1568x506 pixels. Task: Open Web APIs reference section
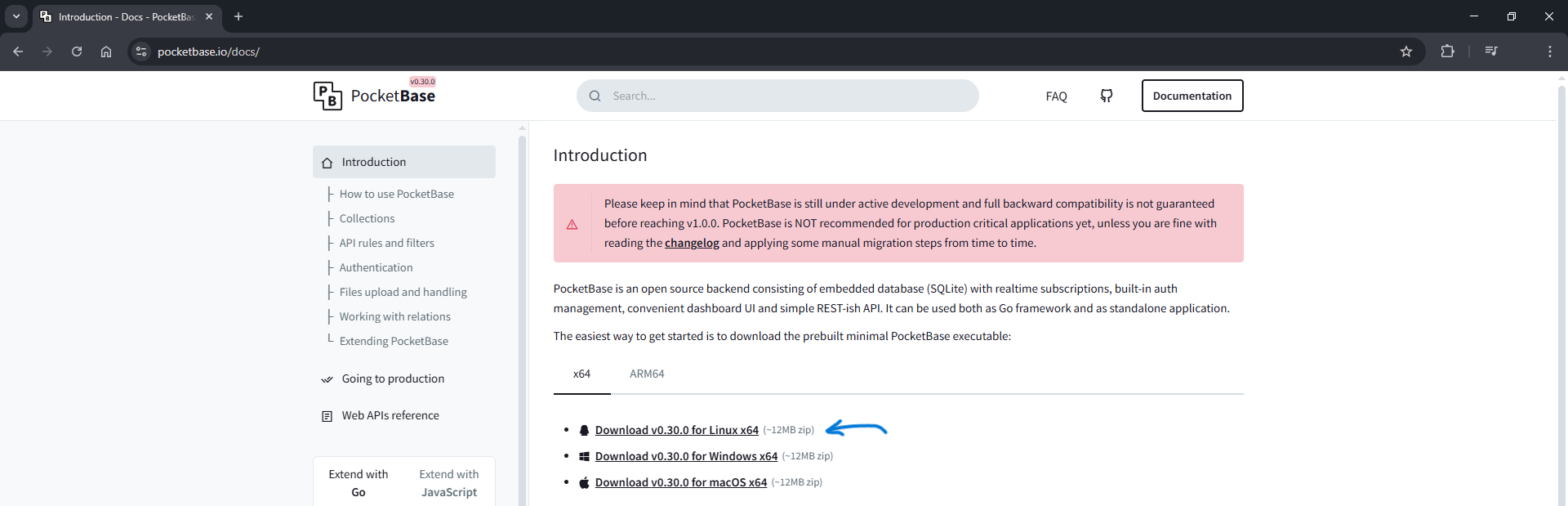click(390, 415)
